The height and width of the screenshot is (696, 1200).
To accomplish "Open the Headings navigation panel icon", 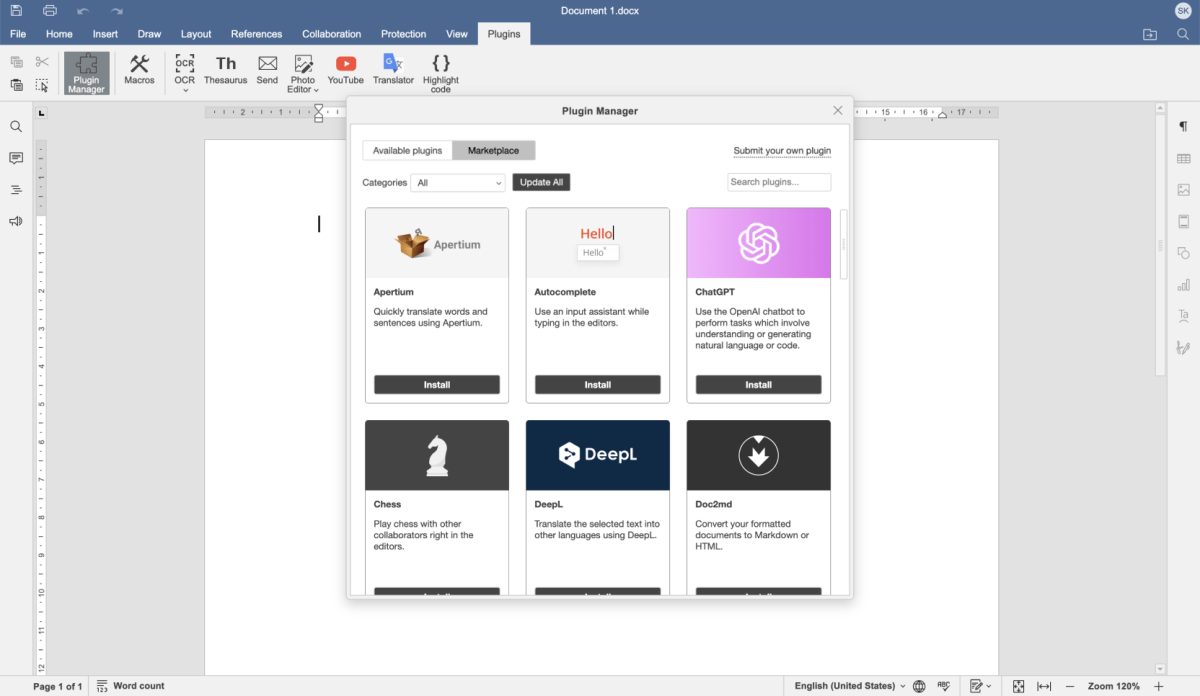I will 16,189.
